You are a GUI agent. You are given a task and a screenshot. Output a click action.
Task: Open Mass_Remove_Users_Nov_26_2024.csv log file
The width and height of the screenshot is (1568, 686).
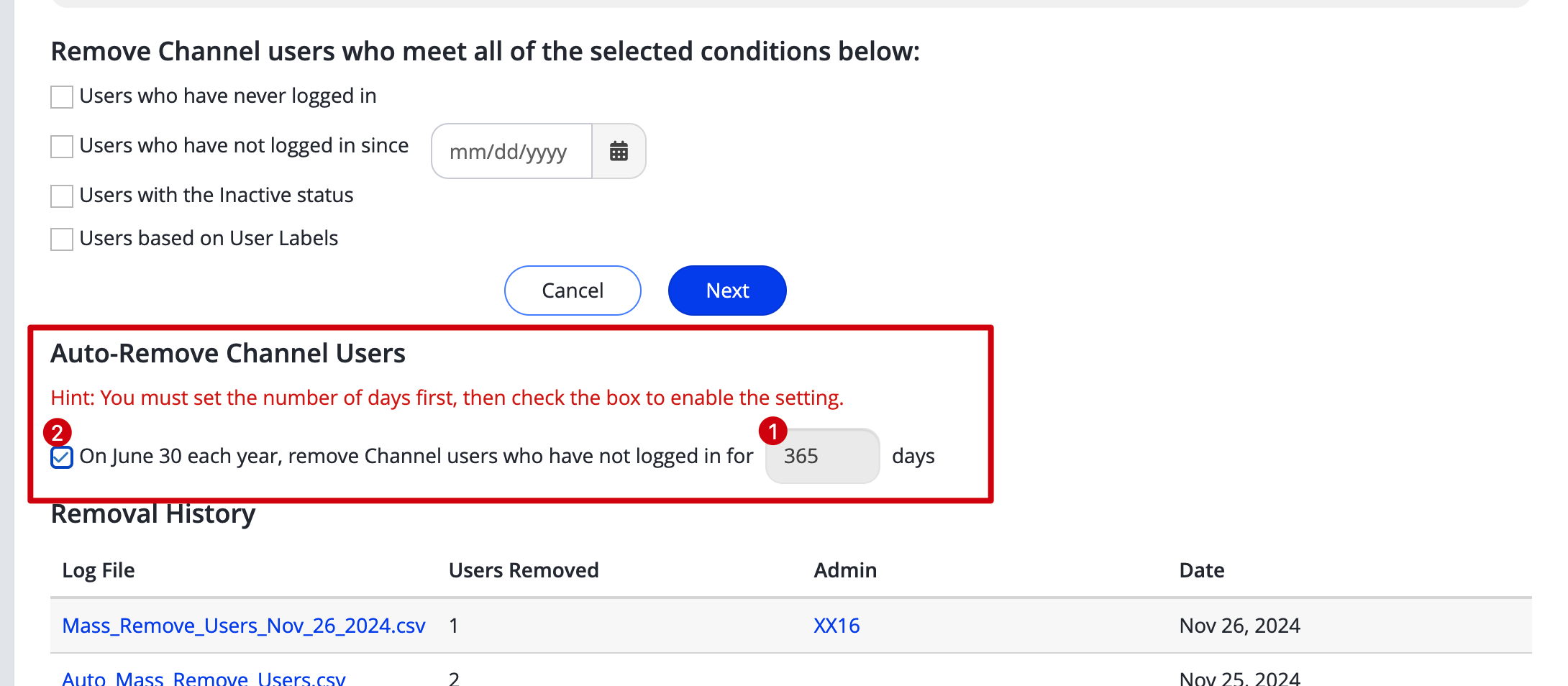pos(244,626)
